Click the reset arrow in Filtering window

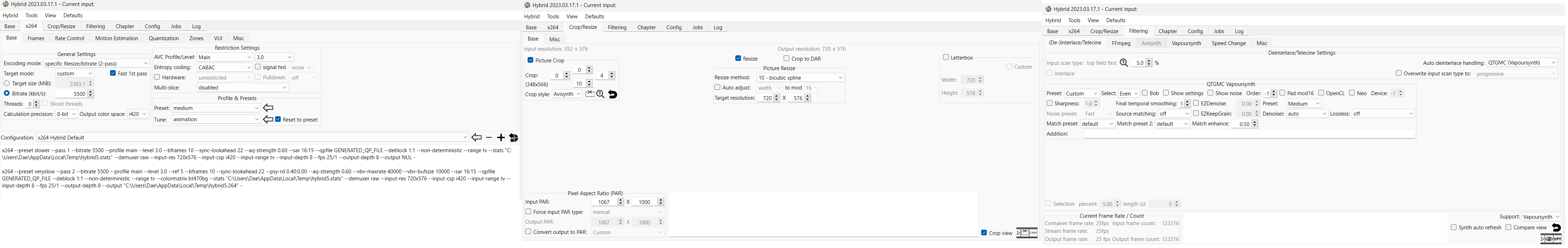1556,227
